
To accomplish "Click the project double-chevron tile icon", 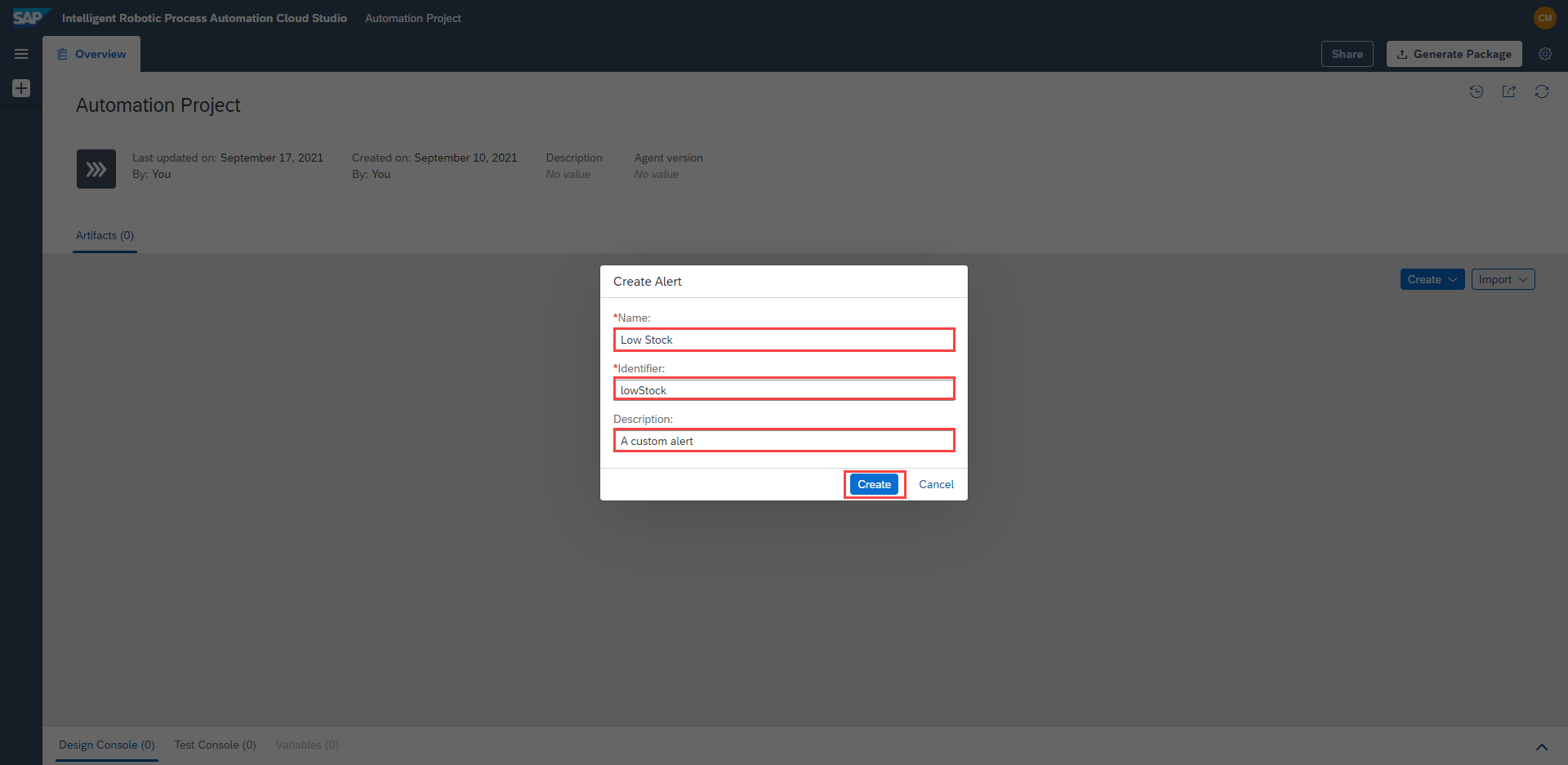I will [x=96, y=169].
